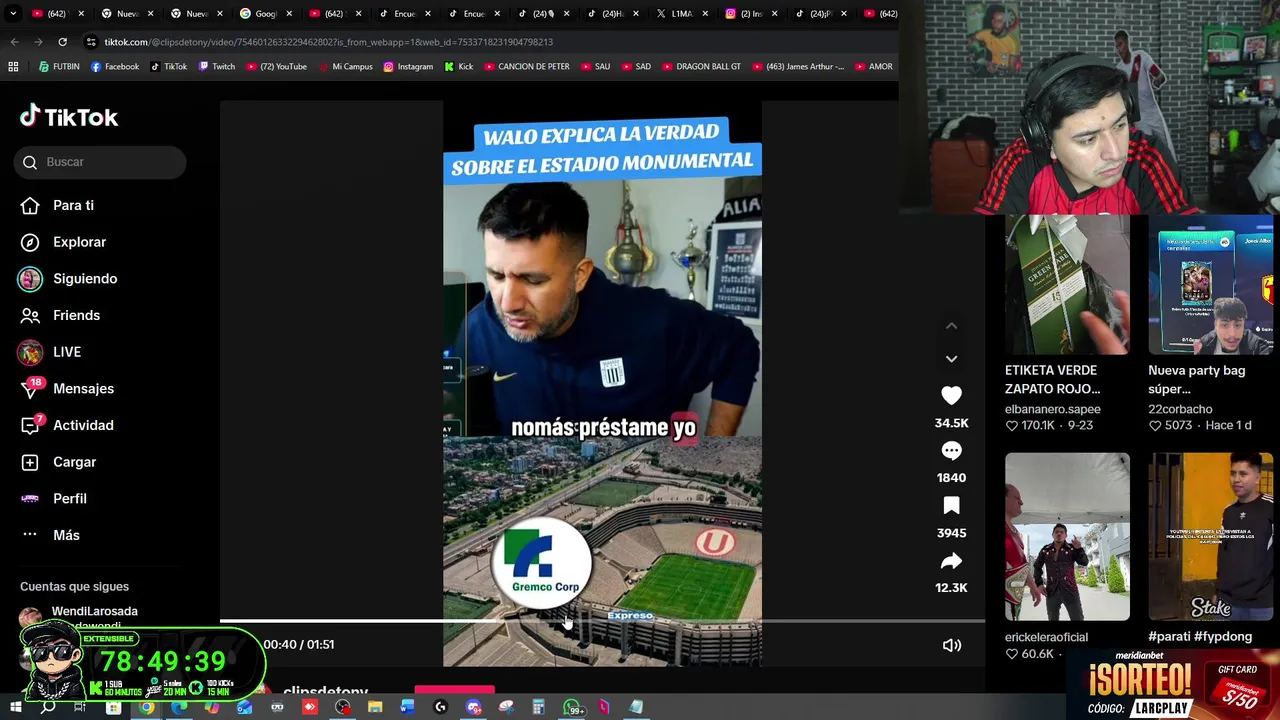The height and width of the screenshot is (720, 1280).
Task: Open the Kick bookmark
Action: 459,67
